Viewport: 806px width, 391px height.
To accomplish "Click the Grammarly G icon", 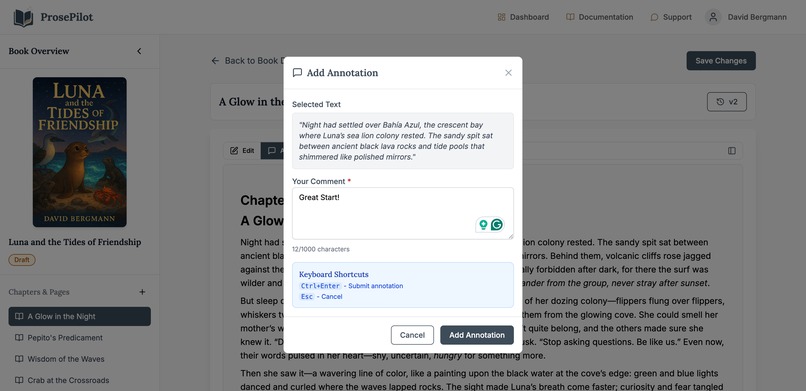I will click(x=497, y=225).
